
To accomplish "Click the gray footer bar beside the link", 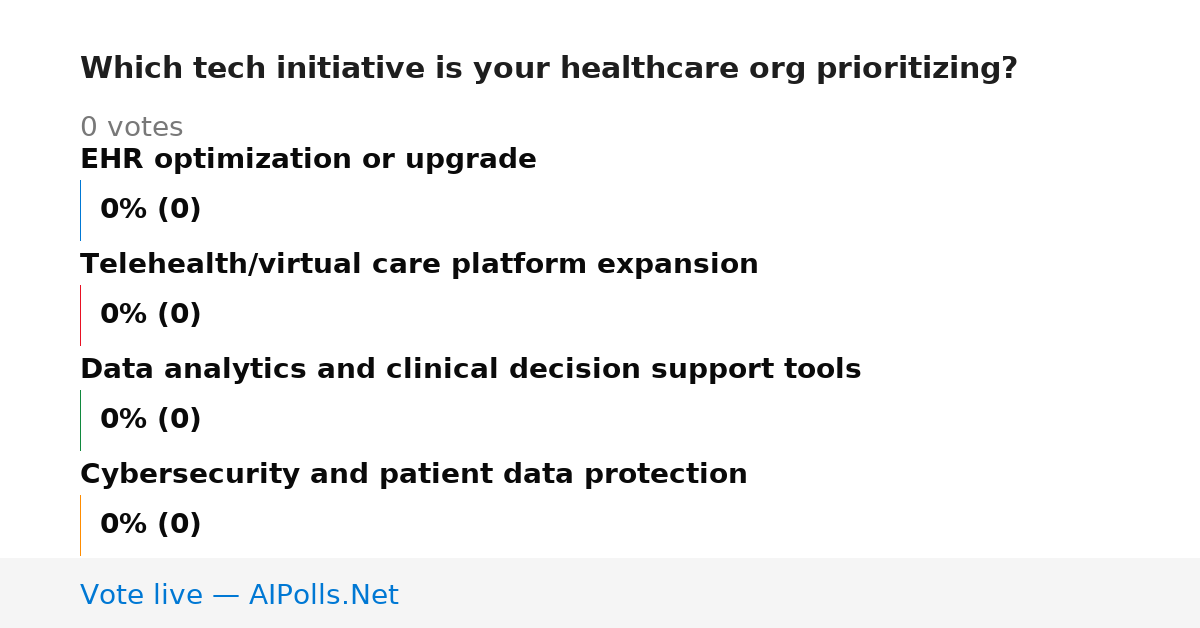I will (800, 593).
